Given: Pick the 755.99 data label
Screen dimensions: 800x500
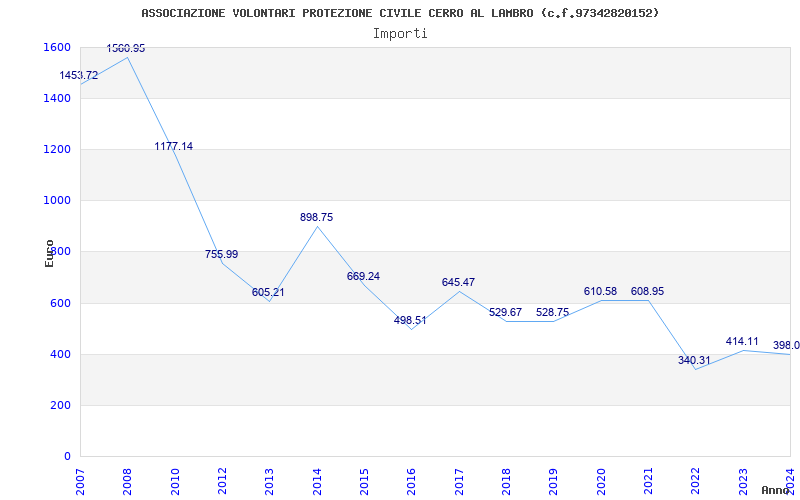Looking at the screenshot, I should coord(221,254).
